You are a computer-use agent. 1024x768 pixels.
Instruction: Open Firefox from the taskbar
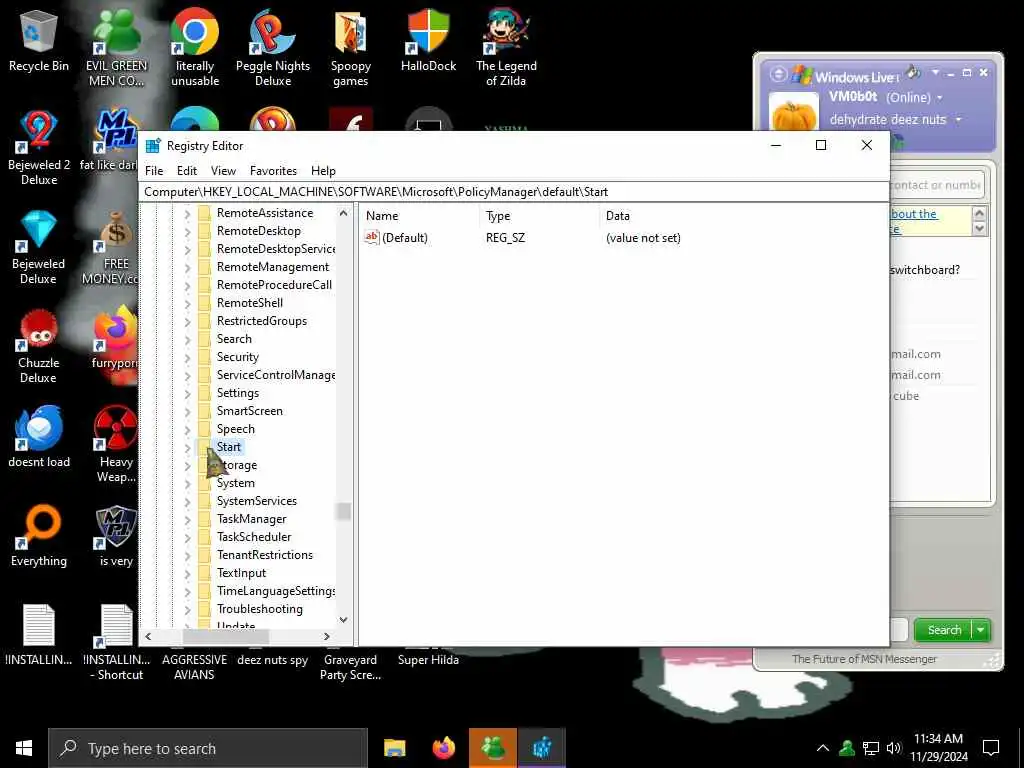(444, 748)
